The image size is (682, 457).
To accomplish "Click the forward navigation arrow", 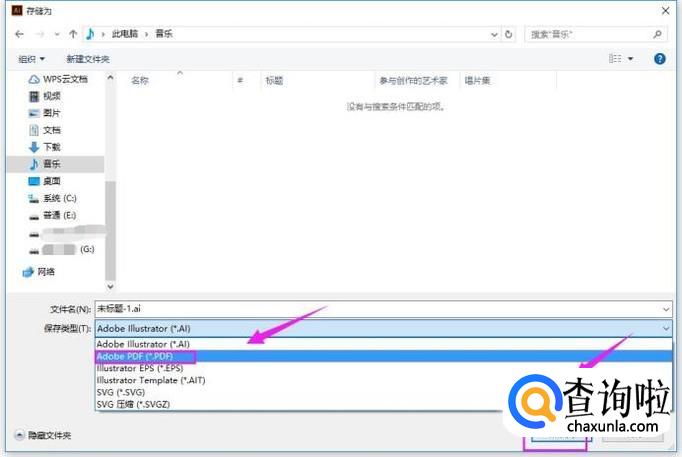I will click(40, 34).
